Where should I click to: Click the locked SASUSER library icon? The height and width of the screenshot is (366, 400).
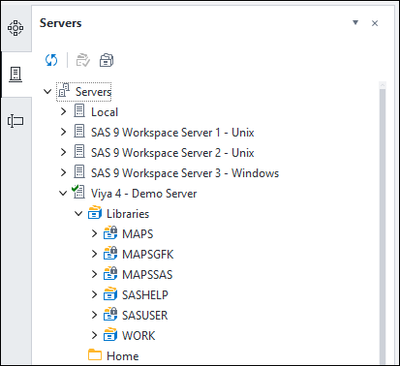(x=110, y=314)
